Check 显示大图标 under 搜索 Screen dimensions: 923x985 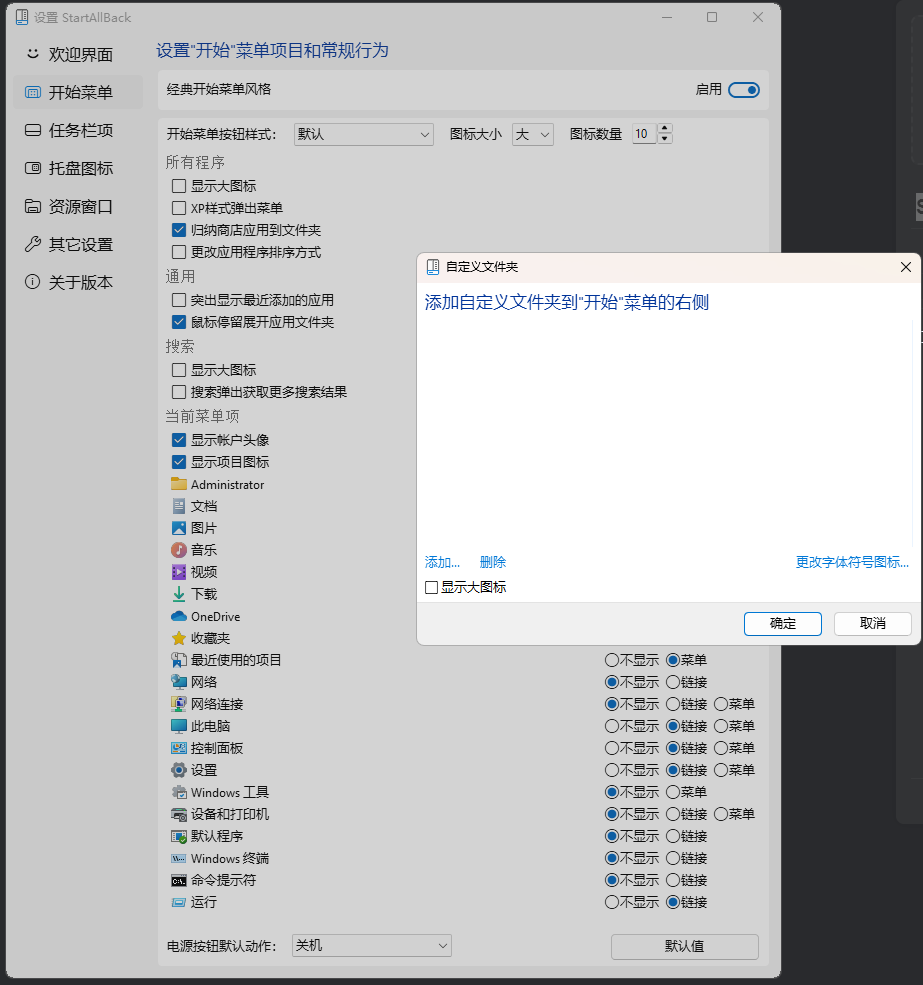pos(179,370)
